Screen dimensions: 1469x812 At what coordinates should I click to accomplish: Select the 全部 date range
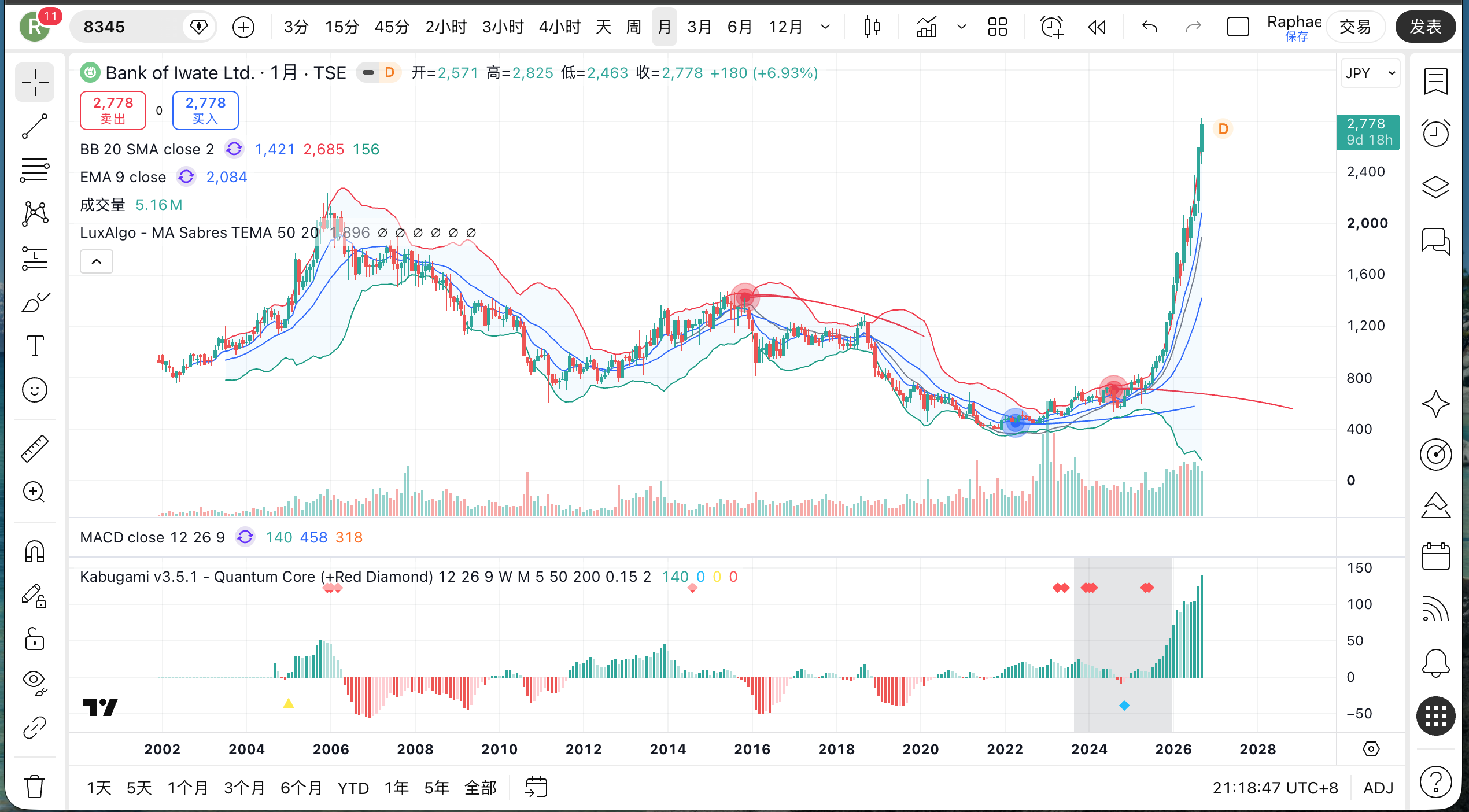481,788
